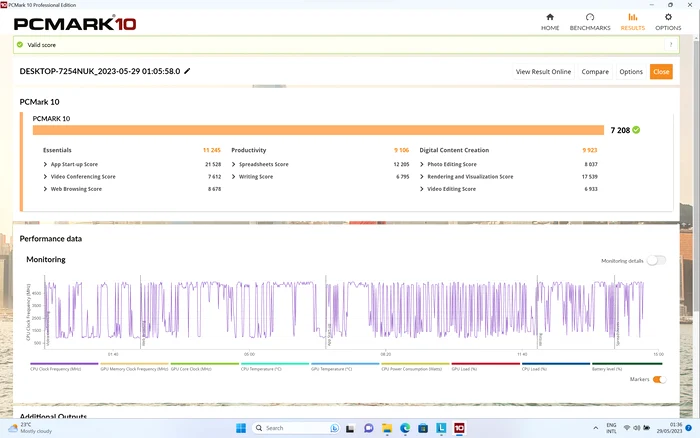Viewport: 700px width, 438px height.
Task: Open Task View on the taskbar
Action: coord(350,429)
